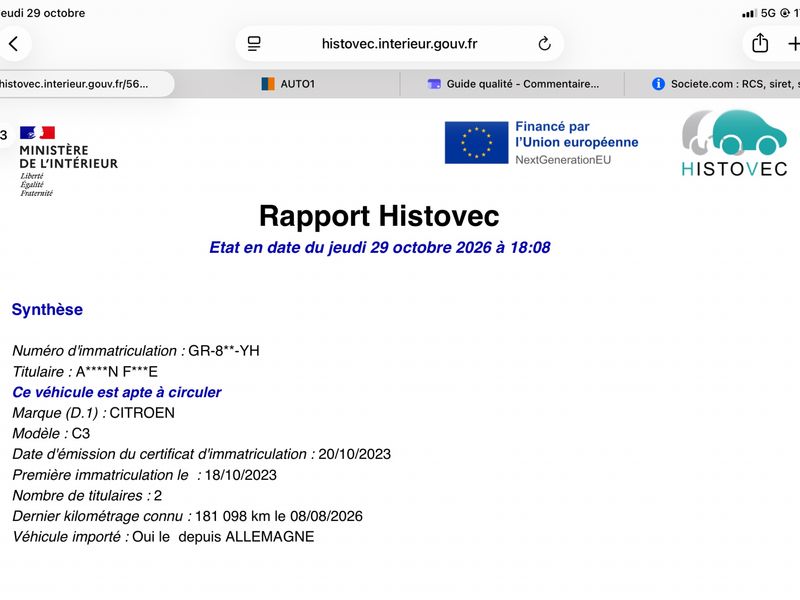
Task: Click certificate issue date 20/10/2023
Action: 355,454
